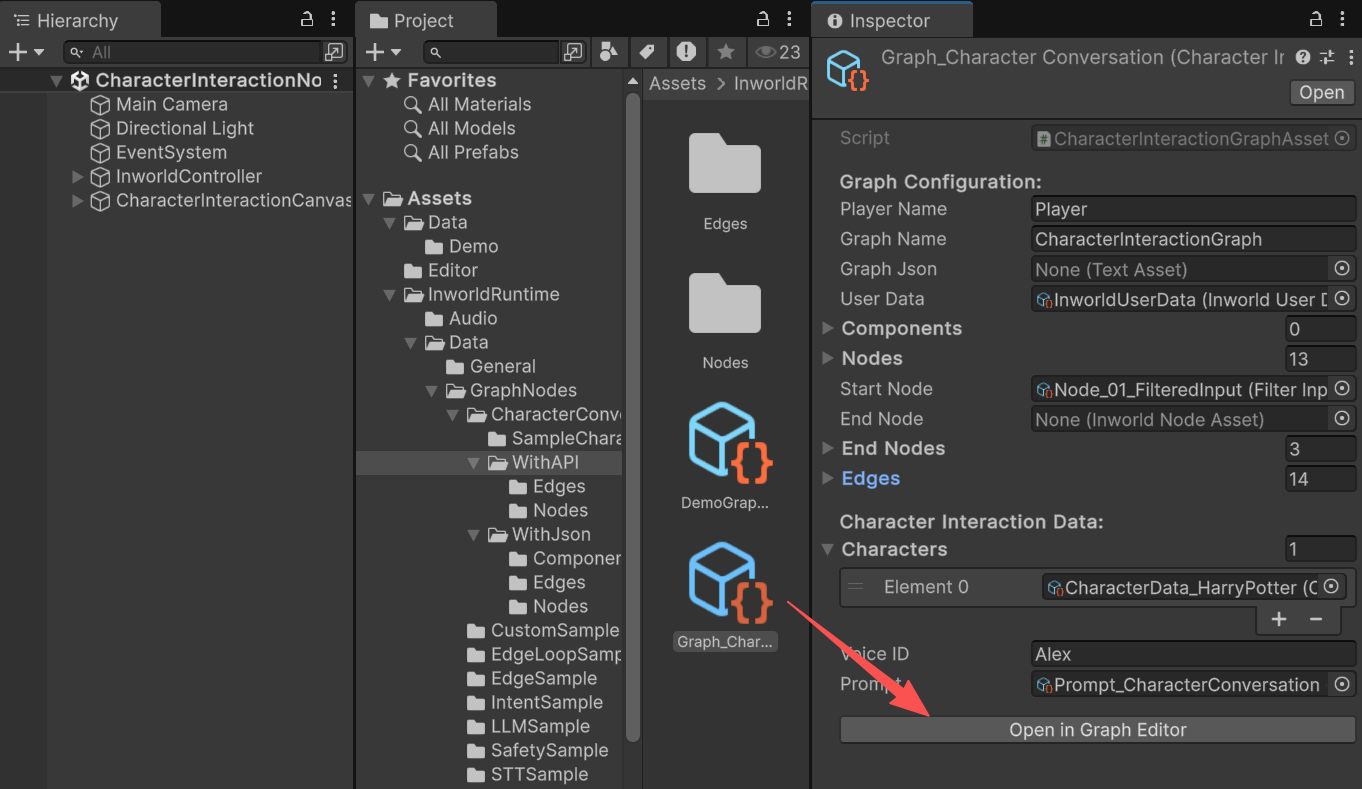Screen dimensions: 1362x789
Task: Search by type in Project
Action: pos(608,52)
